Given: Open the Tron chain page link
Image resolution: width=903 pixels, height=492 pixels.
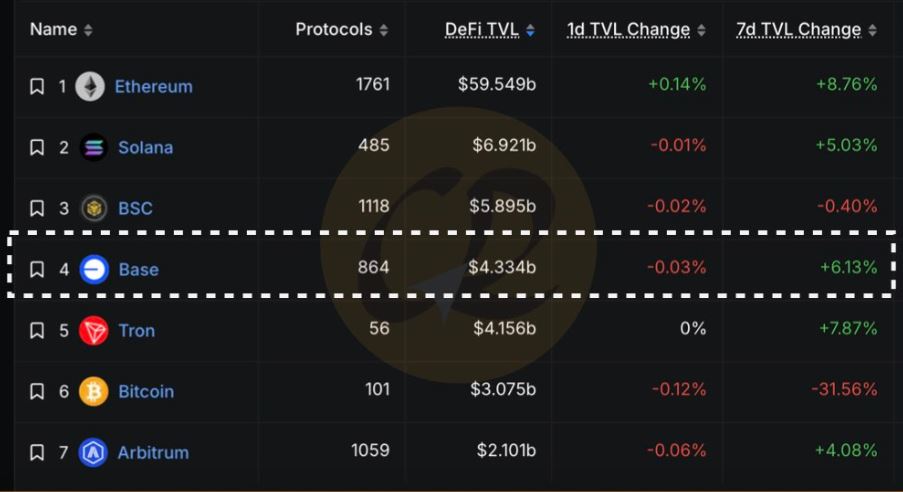Looking at the screenshot, I should 137,330.
